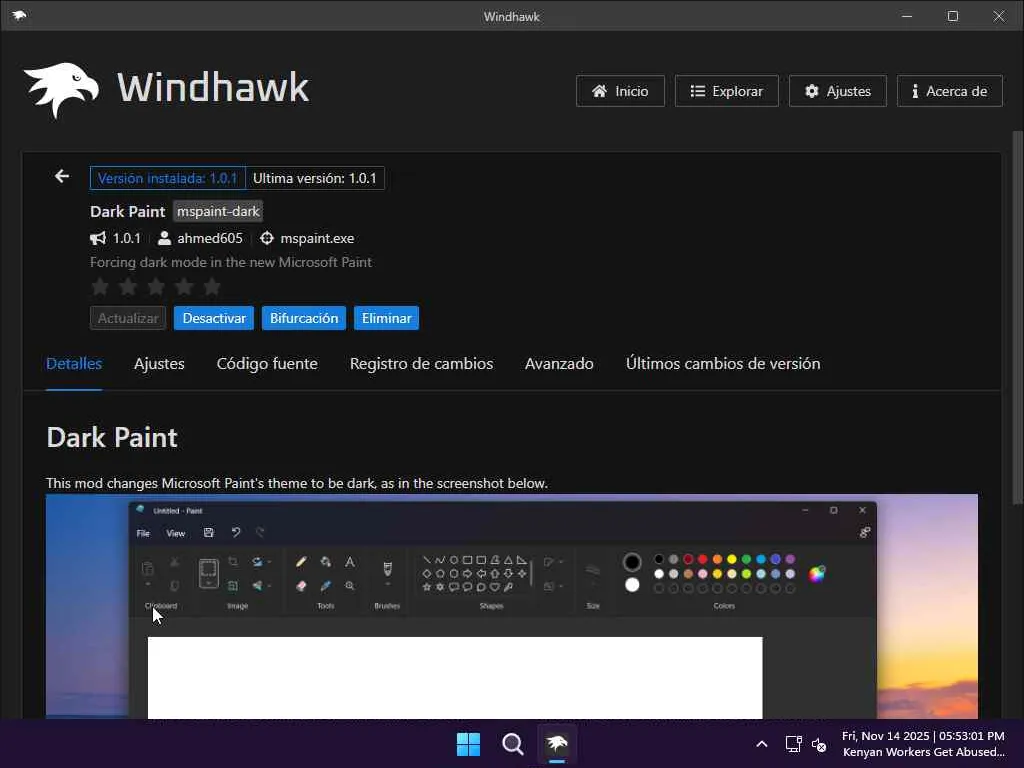
Task: Click the Windhawk eagle logo in header
Action: [61, 89]
